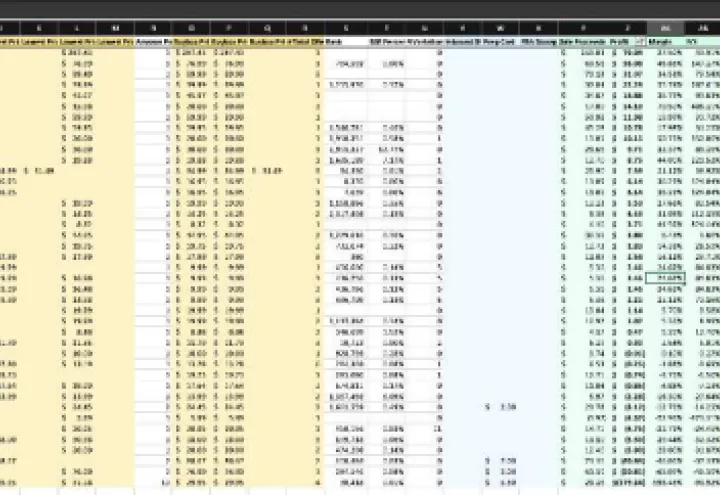The image size is (720, 495).
Task: Select column O header
Action: point(191,28)
